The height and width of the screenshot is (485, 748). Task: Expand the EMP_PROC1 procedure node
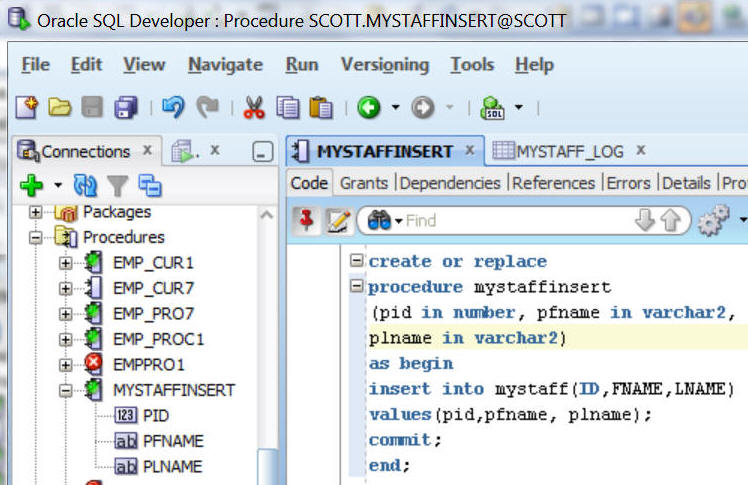[66, 339]
